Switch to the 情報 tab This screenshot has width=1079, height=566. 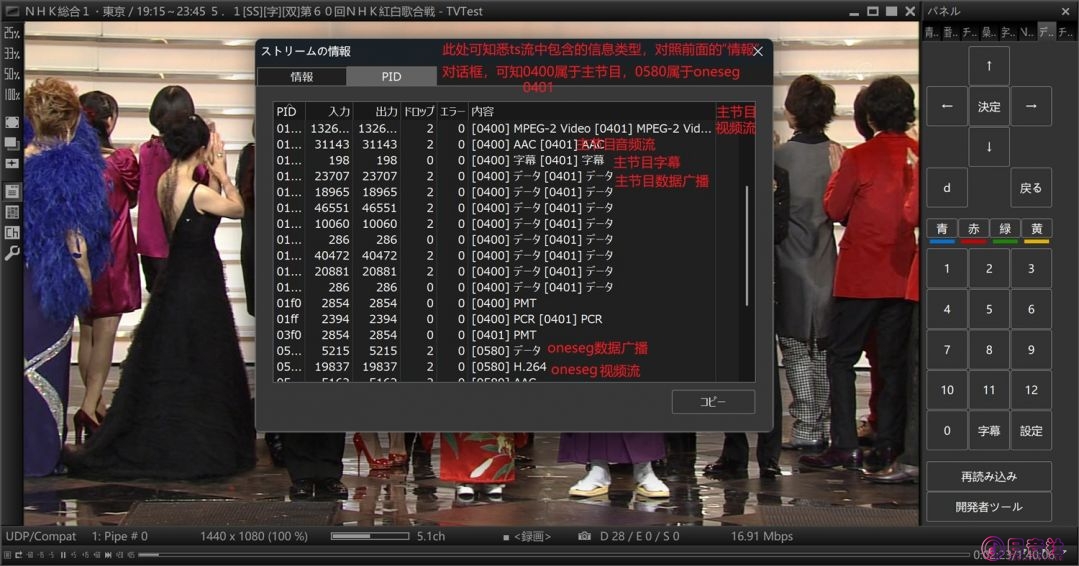click(301, 76)
